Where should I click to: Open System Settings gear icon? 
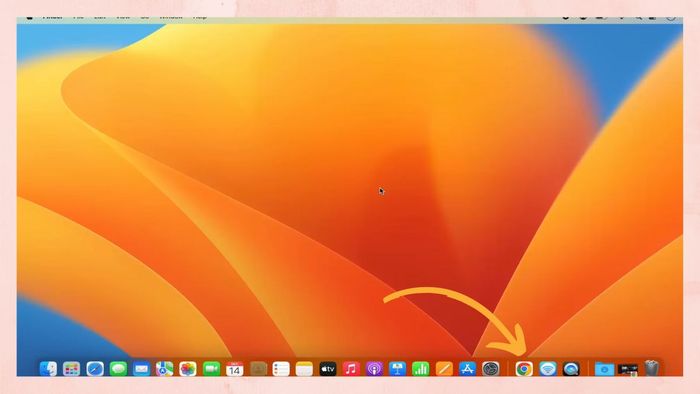coord(491,369)
